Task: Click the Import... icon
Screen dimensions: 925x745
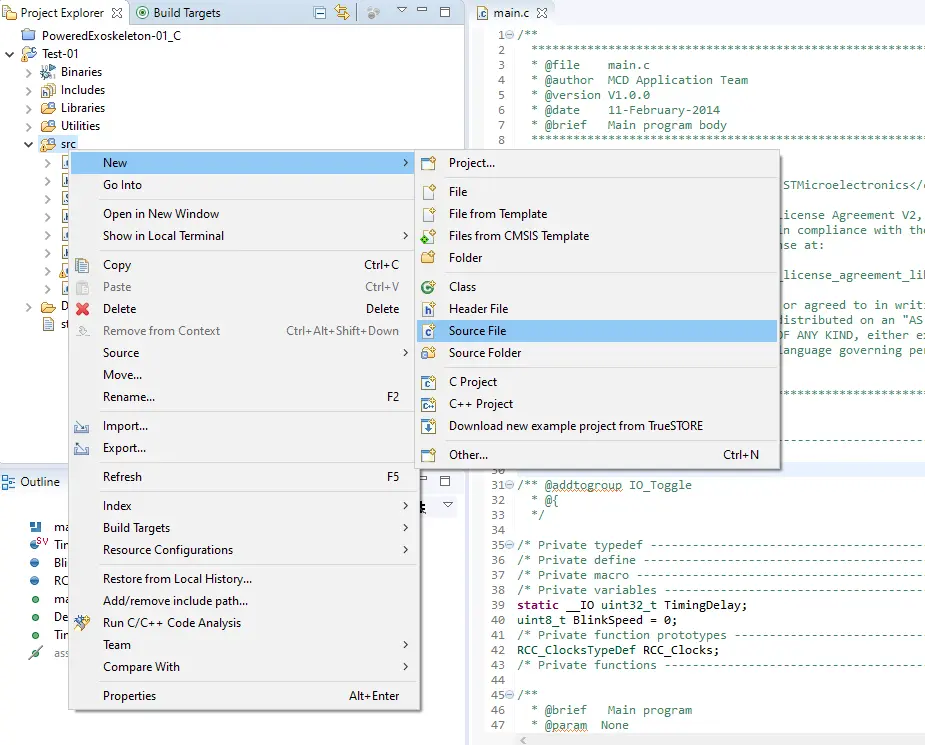Action: coord(81,426)
